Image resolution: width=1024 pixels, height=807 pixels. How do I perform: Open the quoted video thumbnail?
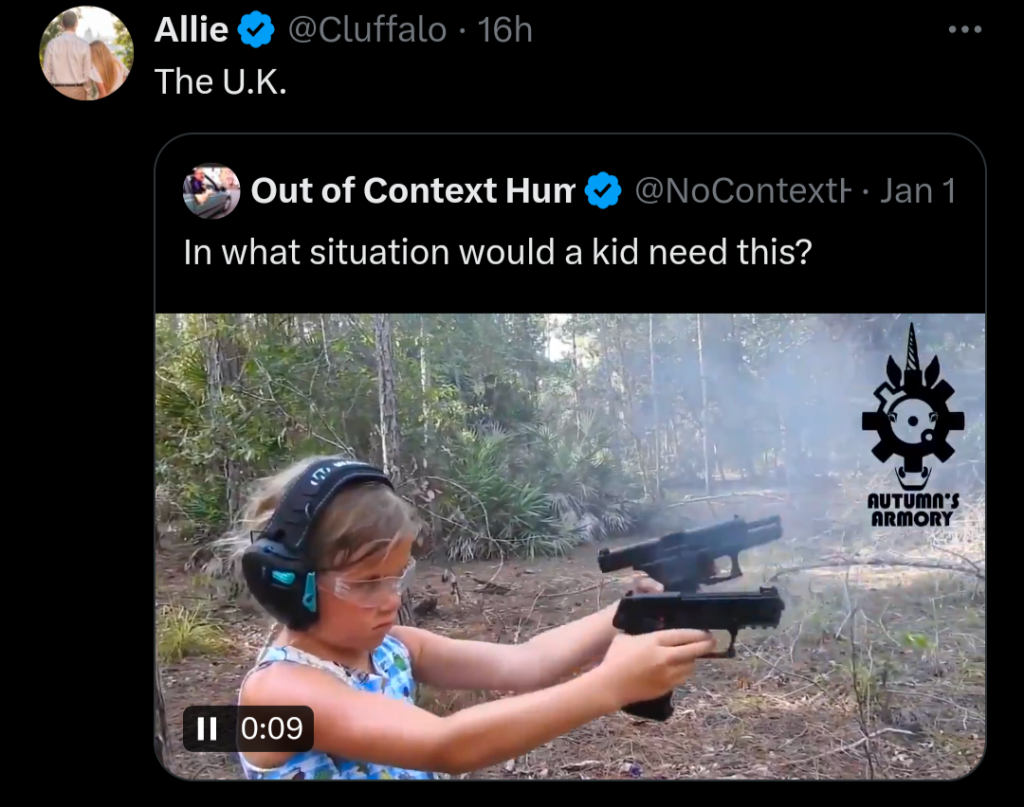point(569,546)
